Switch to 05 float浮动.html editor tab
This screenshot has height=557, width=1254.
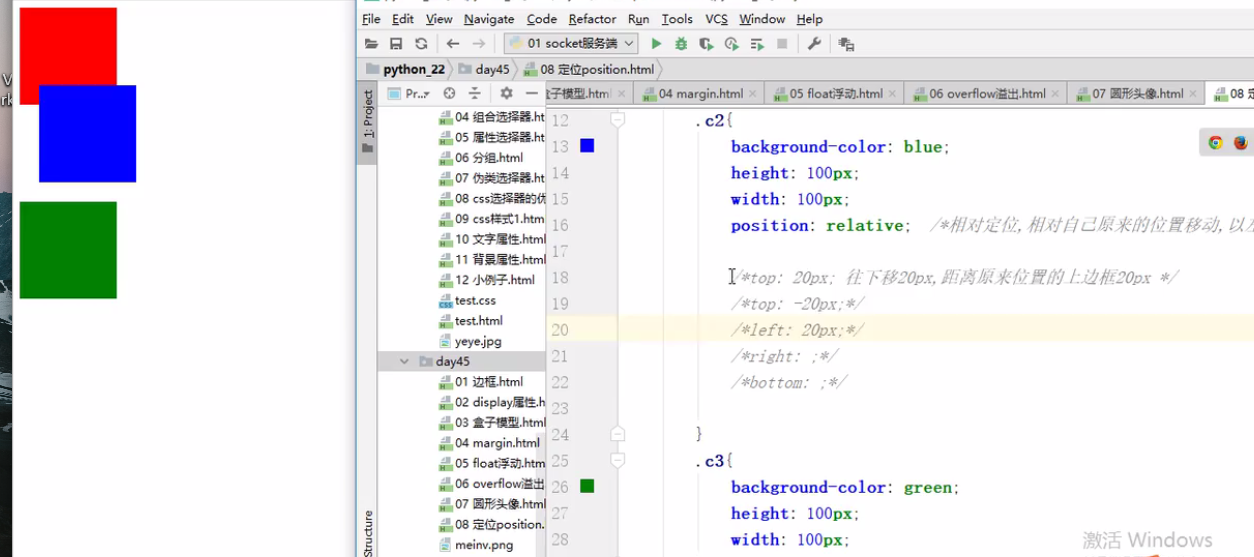pyautogui.click(x=835, y=93)
